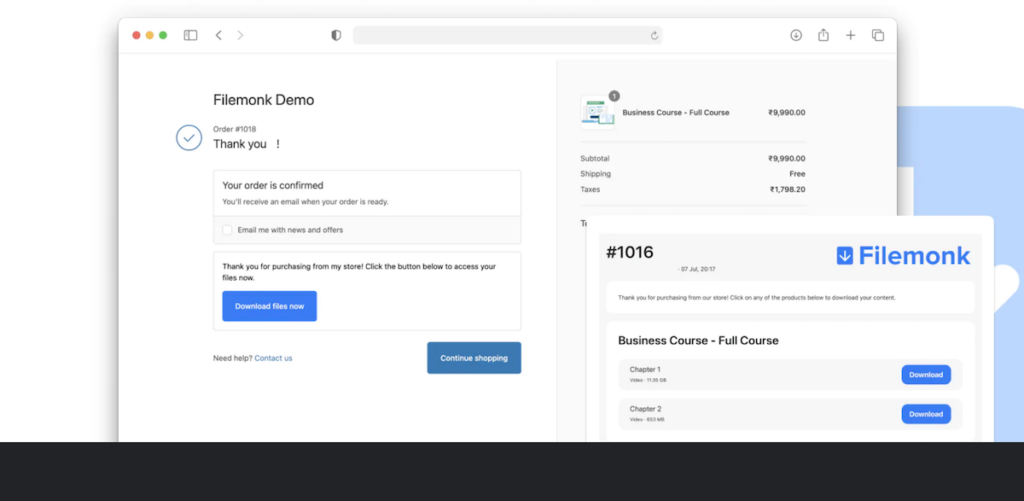
Task: Go forward with the browser forward arrow
Action: click(240, 35)
